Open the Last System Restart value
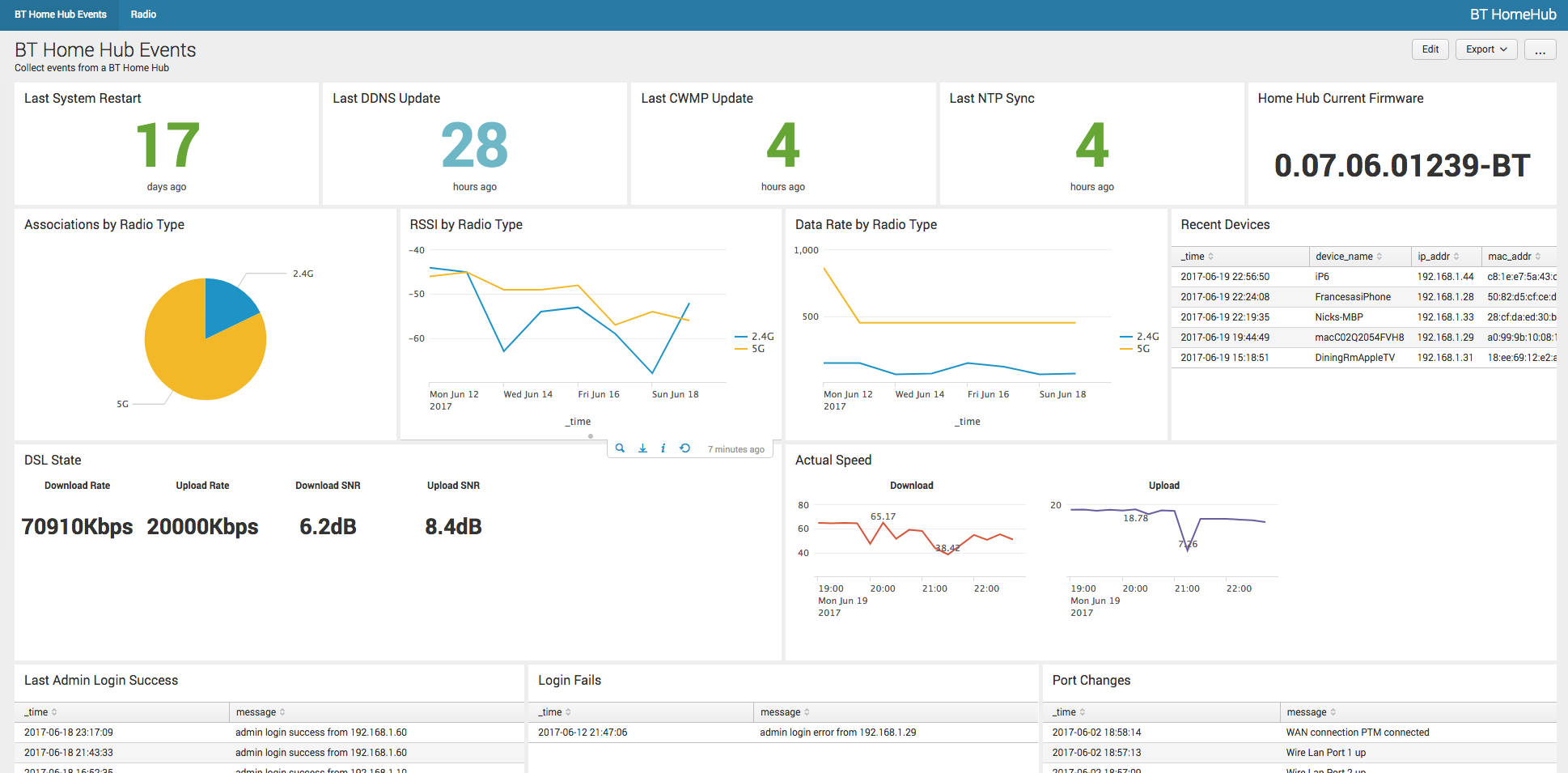Viewport: 1568px width, 773px height. [167, 146]
